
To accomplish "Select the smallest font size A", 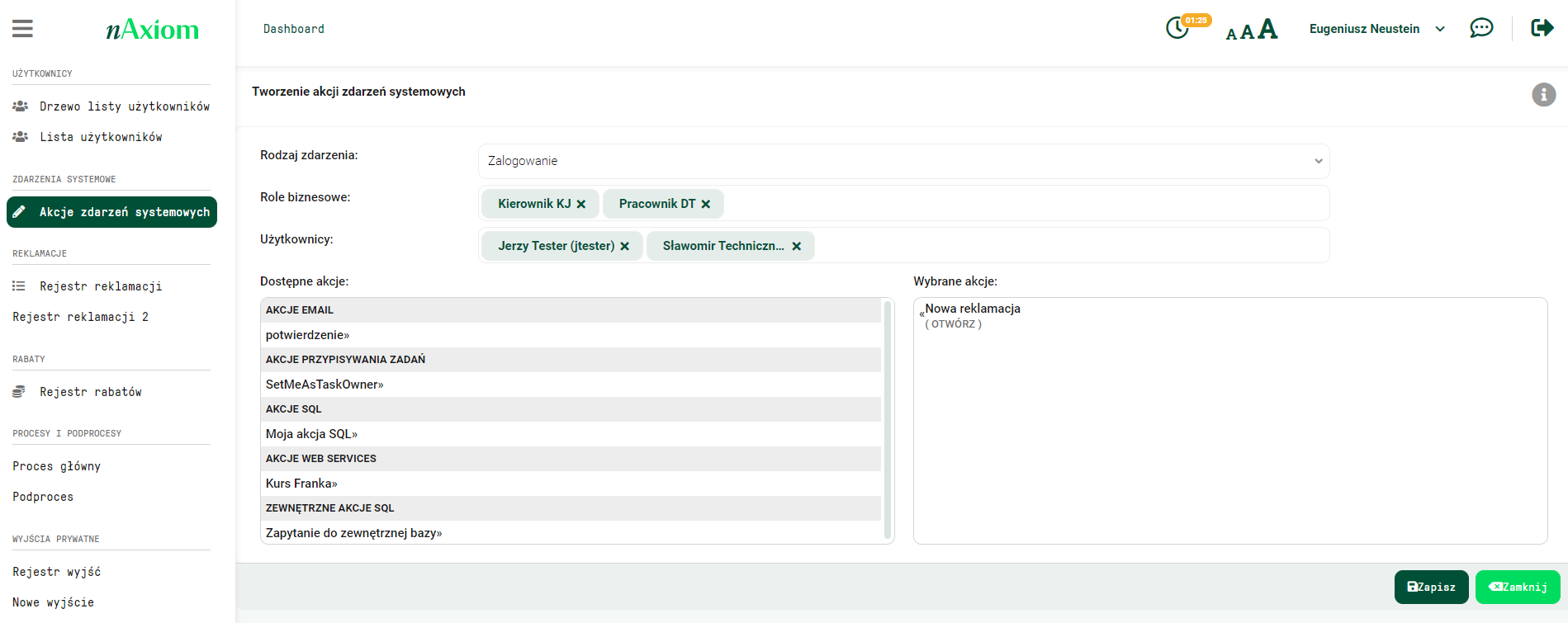I will 1231,34.
